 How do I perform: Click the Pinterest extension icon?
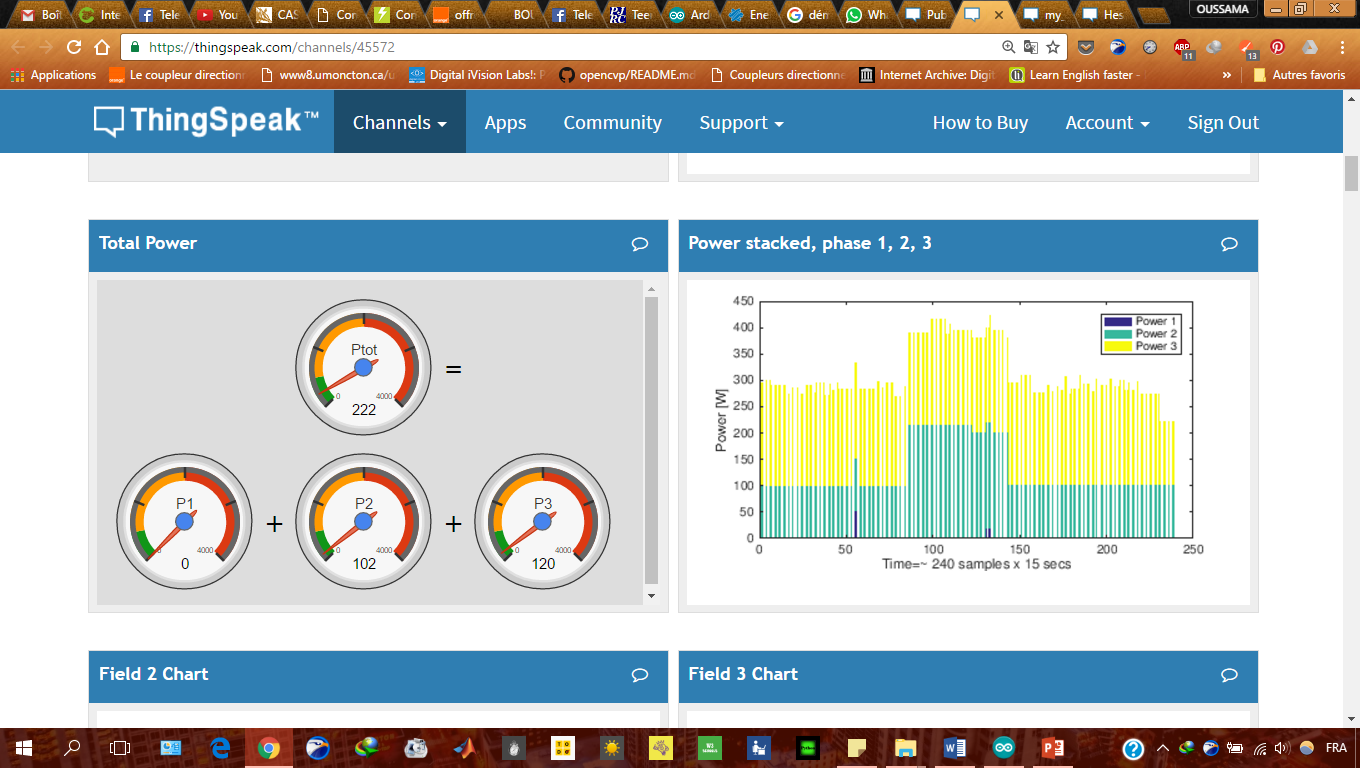(1277, 47)
